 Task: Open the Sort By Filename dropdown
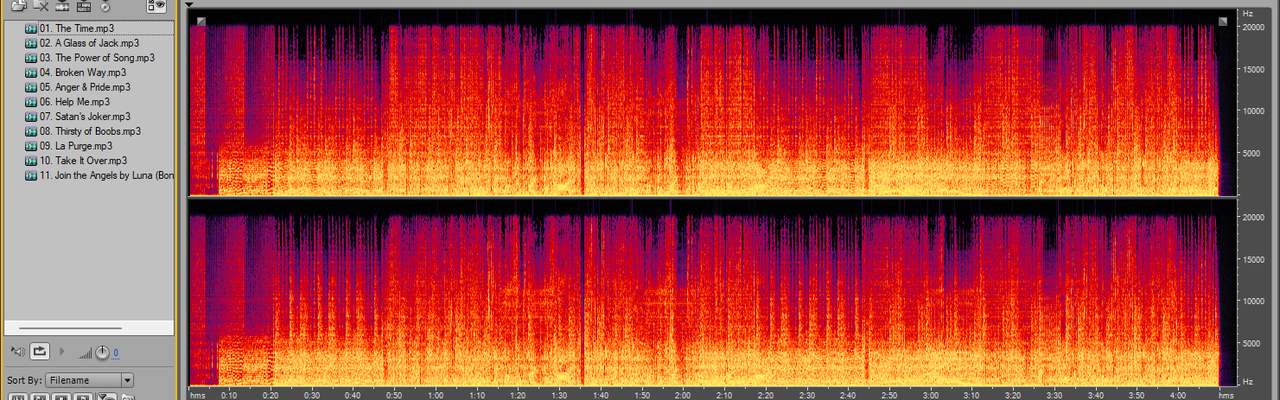[x=89, y=380]
